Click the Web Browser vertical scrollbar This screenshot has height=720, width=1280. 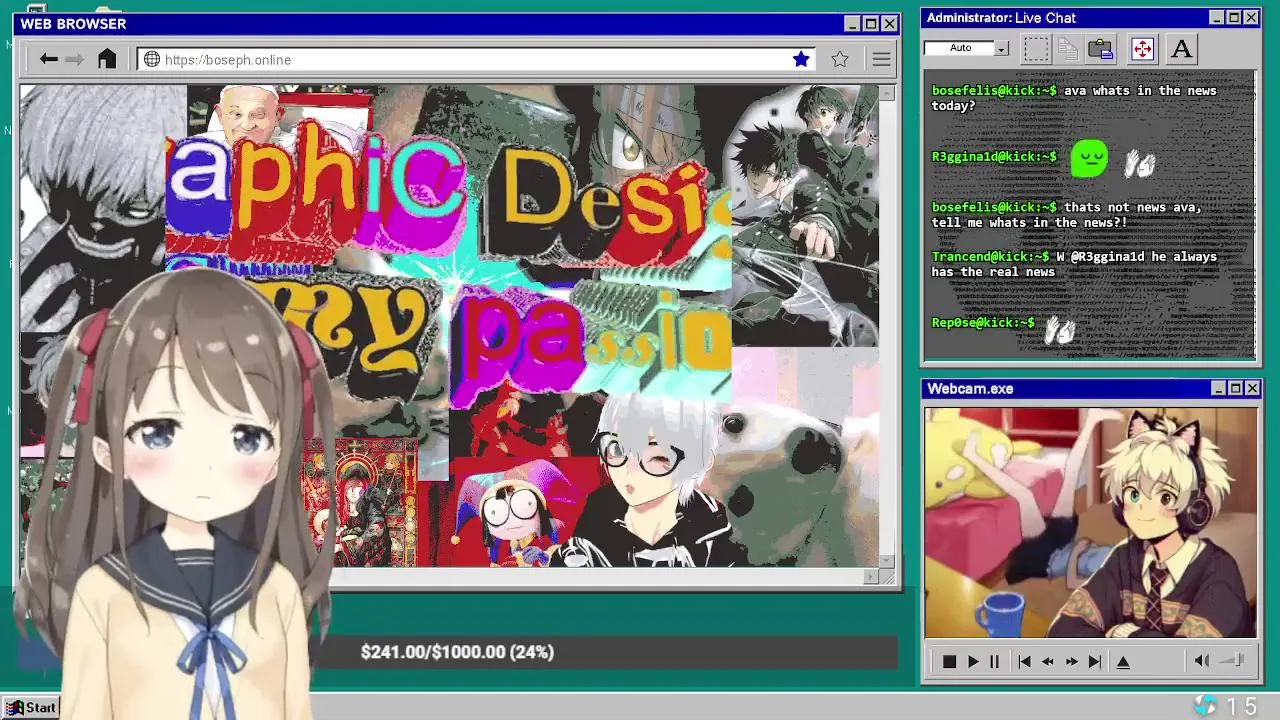888,327
